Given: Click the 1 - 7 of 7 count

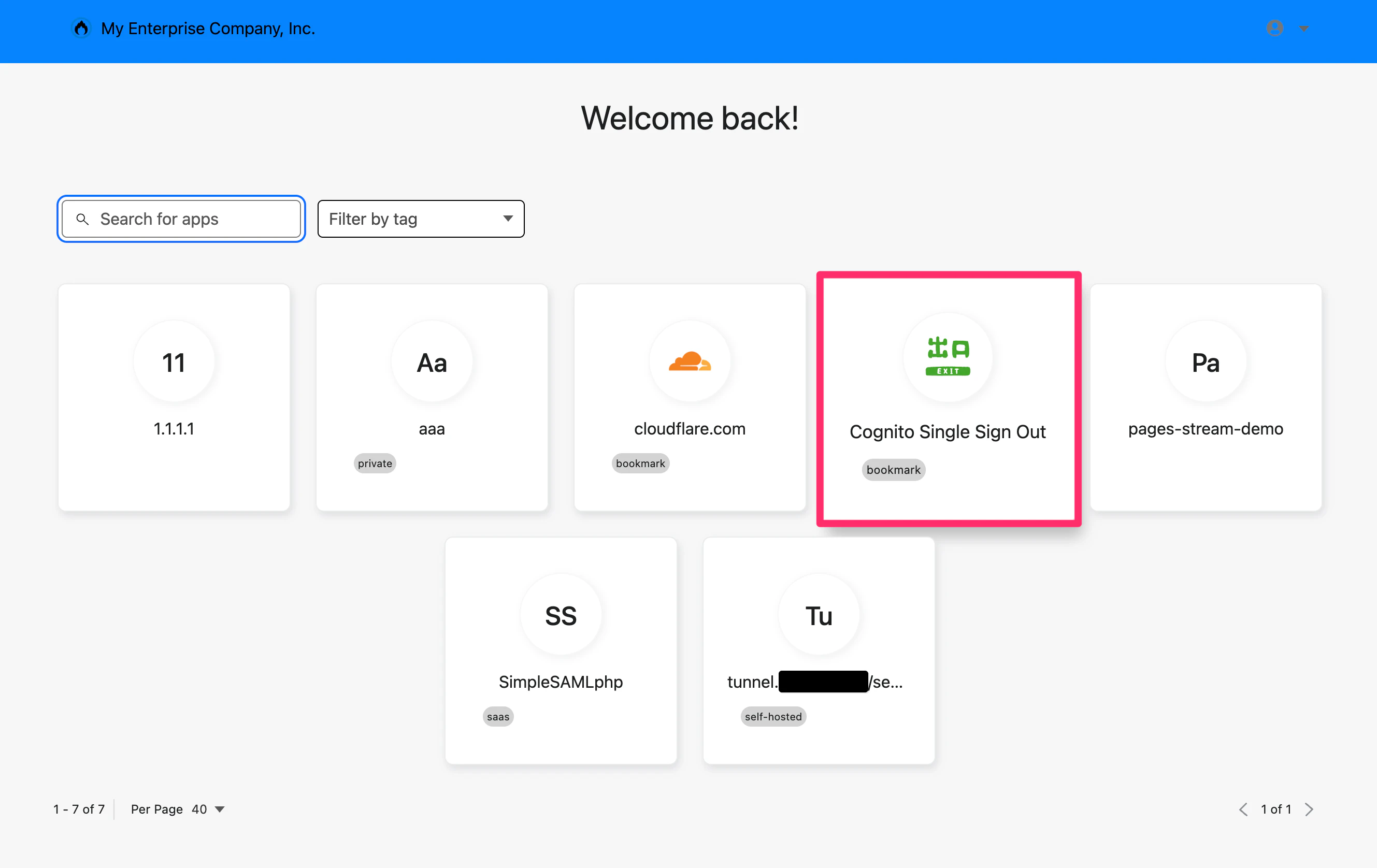Looking at the screenshot, I should click(x=79, y=809).
